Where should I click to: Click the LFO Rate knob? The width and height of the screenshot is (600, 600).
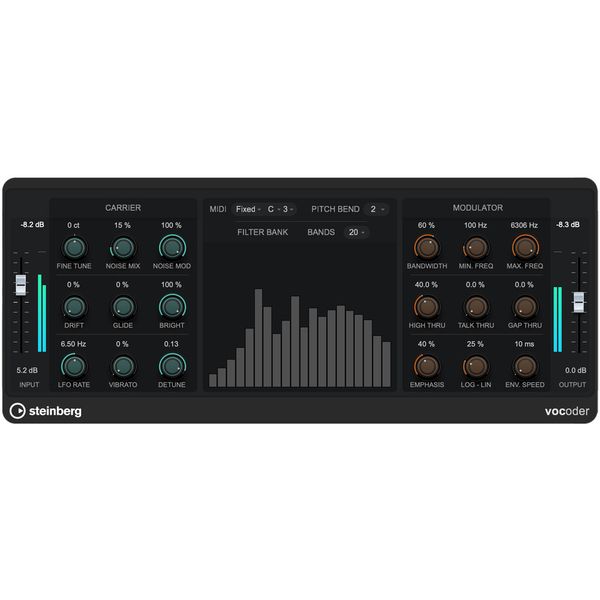[74, 366]
